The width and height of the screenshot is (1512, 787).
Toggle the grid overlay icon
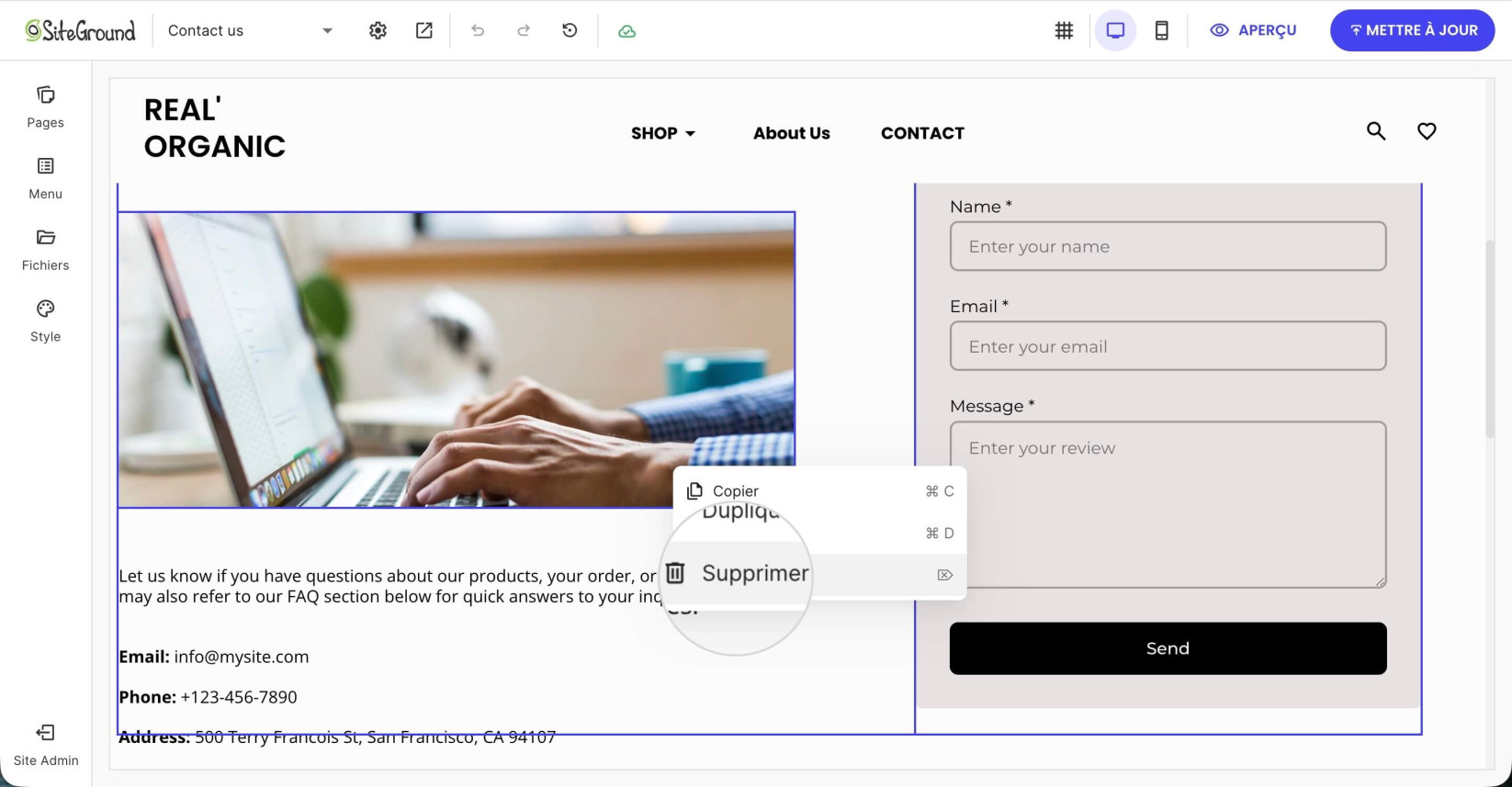[1064, 30]
